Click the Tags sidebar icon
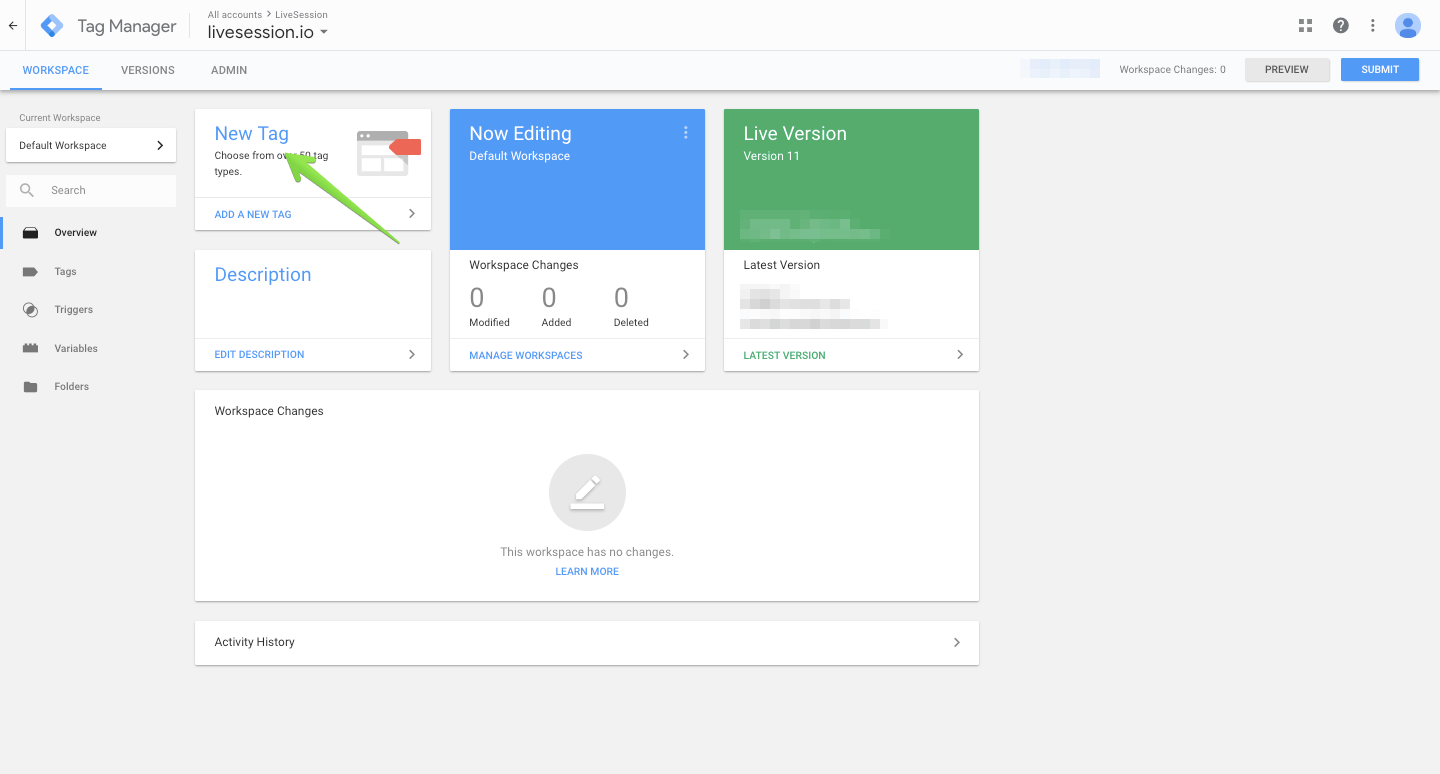Image resolution: width=1440 pixels, height=774 pixels. [31, 272]
